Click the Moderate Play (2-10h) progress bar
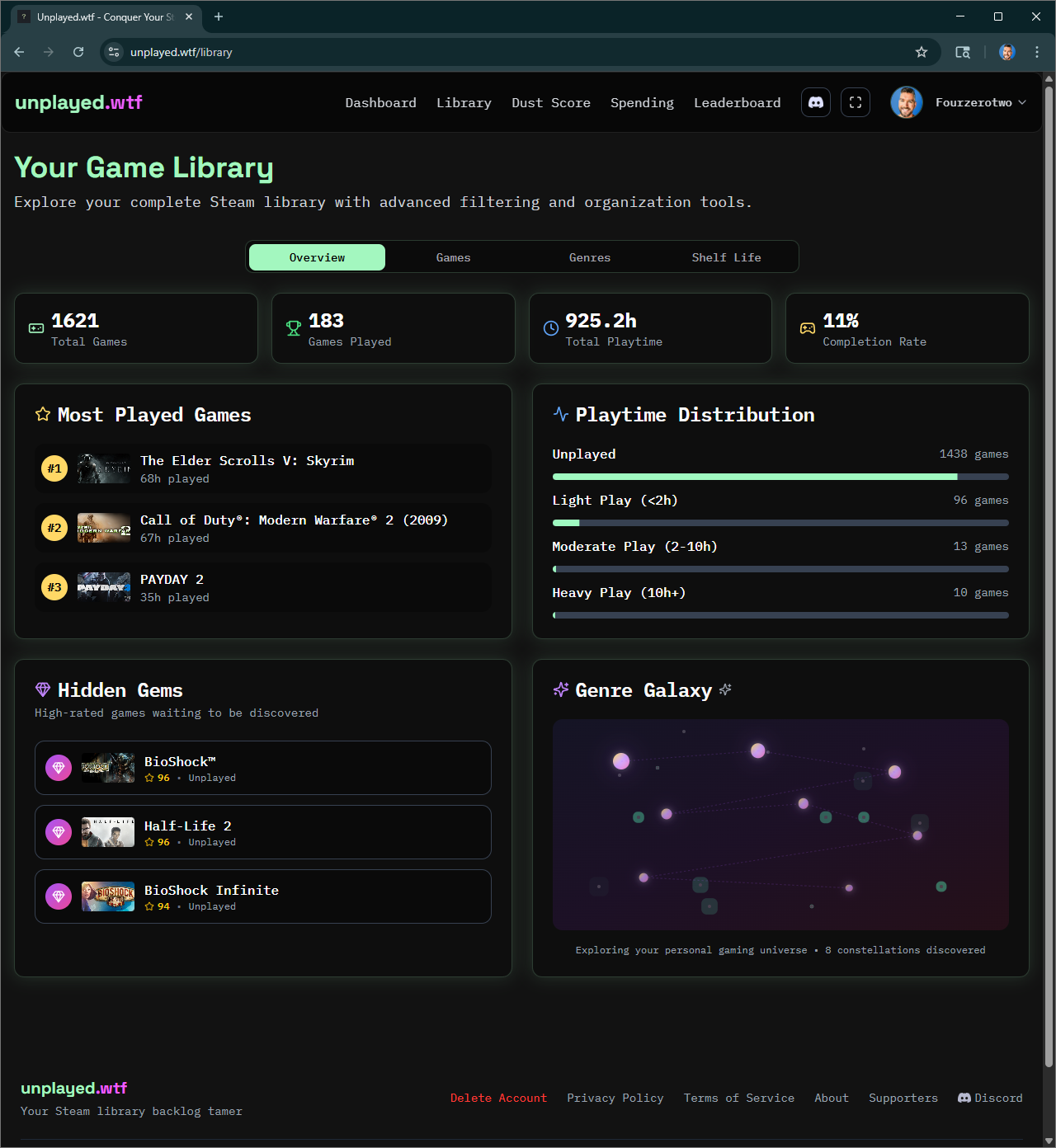The height and width of the screenshot is (1148, 1056). [x=780, y=569]
